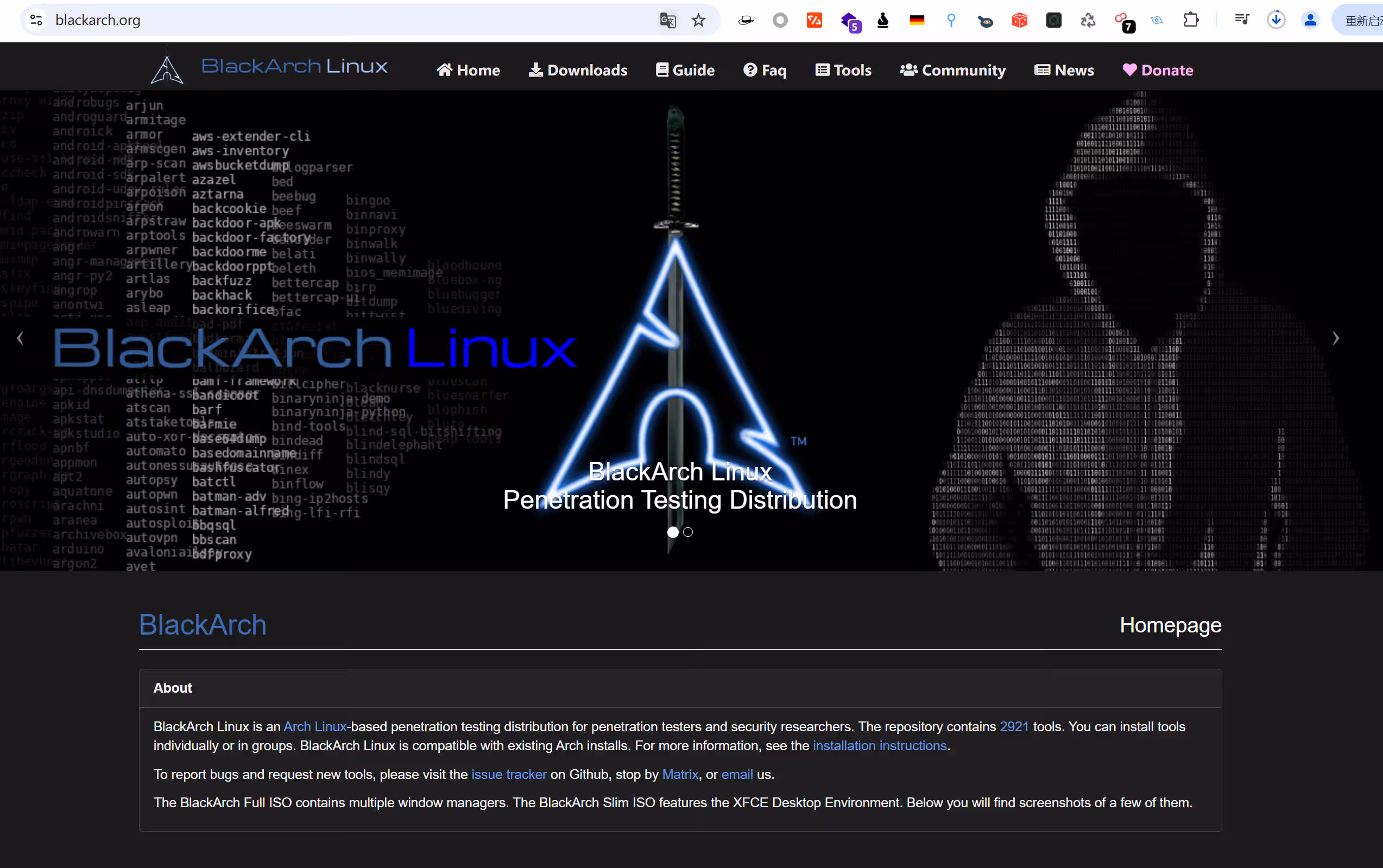Click the Chrome profile avatar icon
The height and width of the screenshot is (868, 1383).
coord(1311,20)
